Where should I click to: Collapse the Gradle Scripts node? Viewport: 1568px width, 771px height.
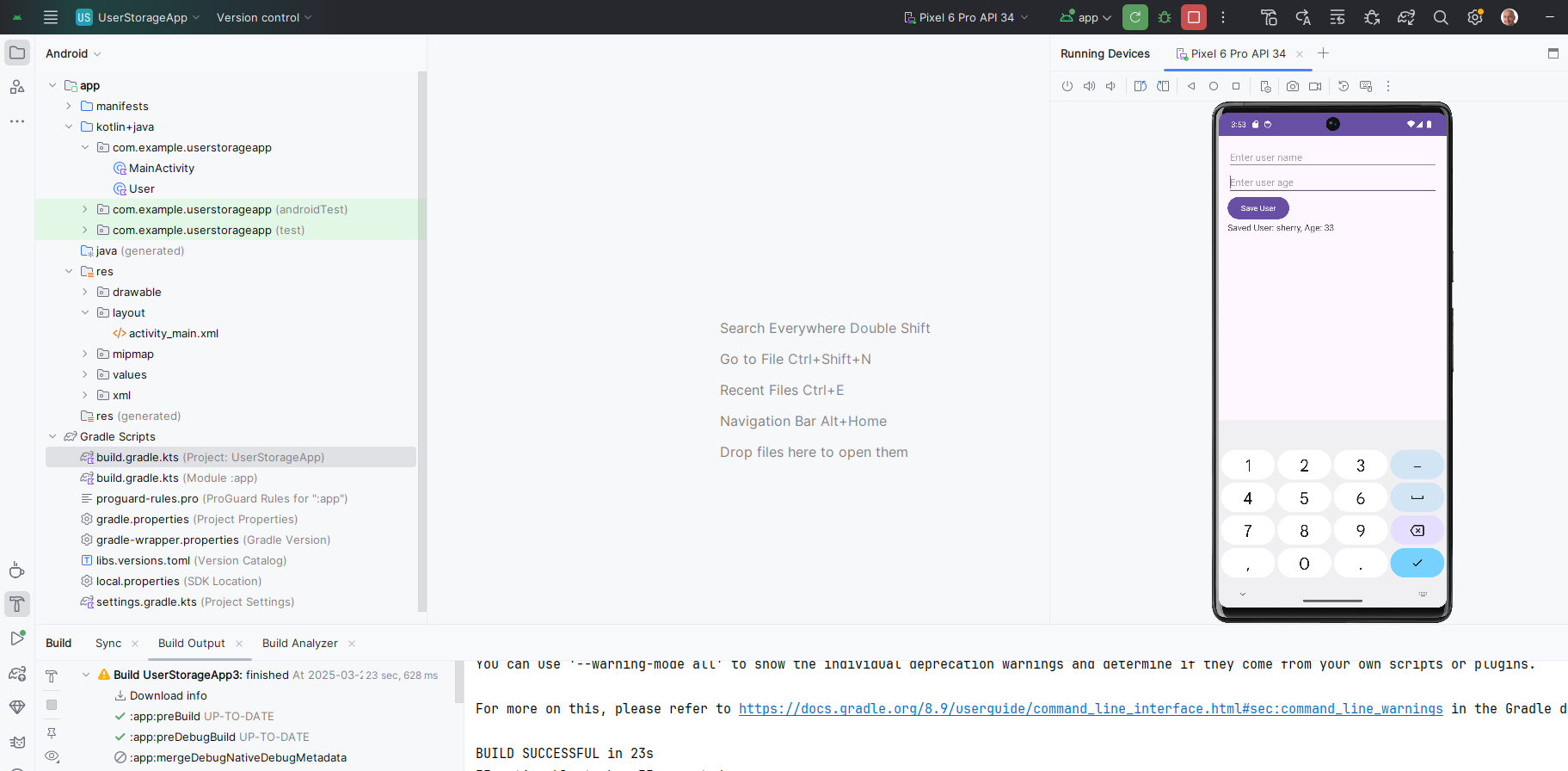pyautogui.click(x=52, y=436)
